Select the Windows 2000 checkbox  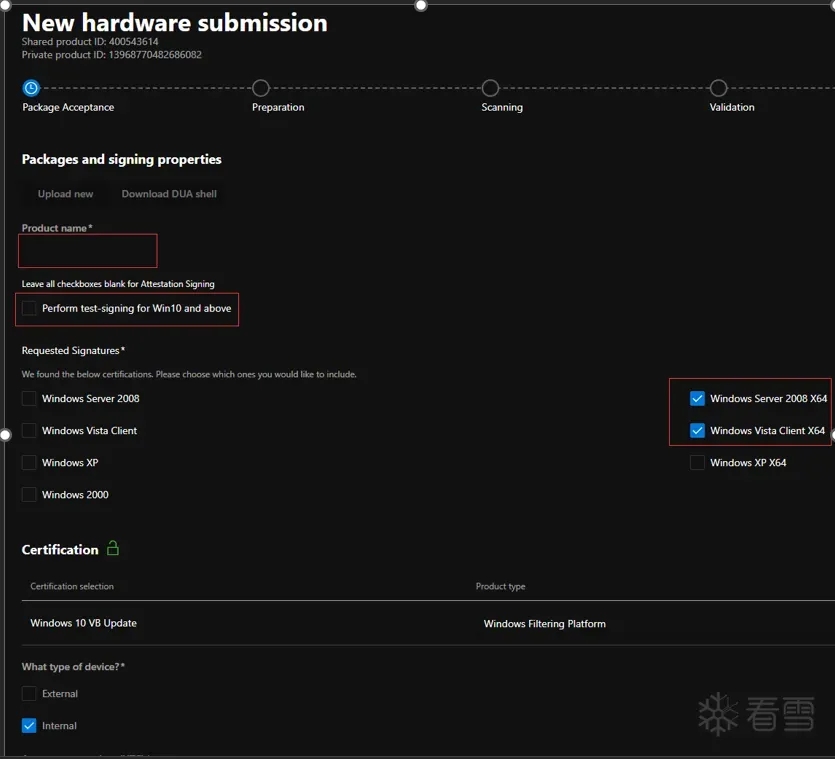pos(30,494)
